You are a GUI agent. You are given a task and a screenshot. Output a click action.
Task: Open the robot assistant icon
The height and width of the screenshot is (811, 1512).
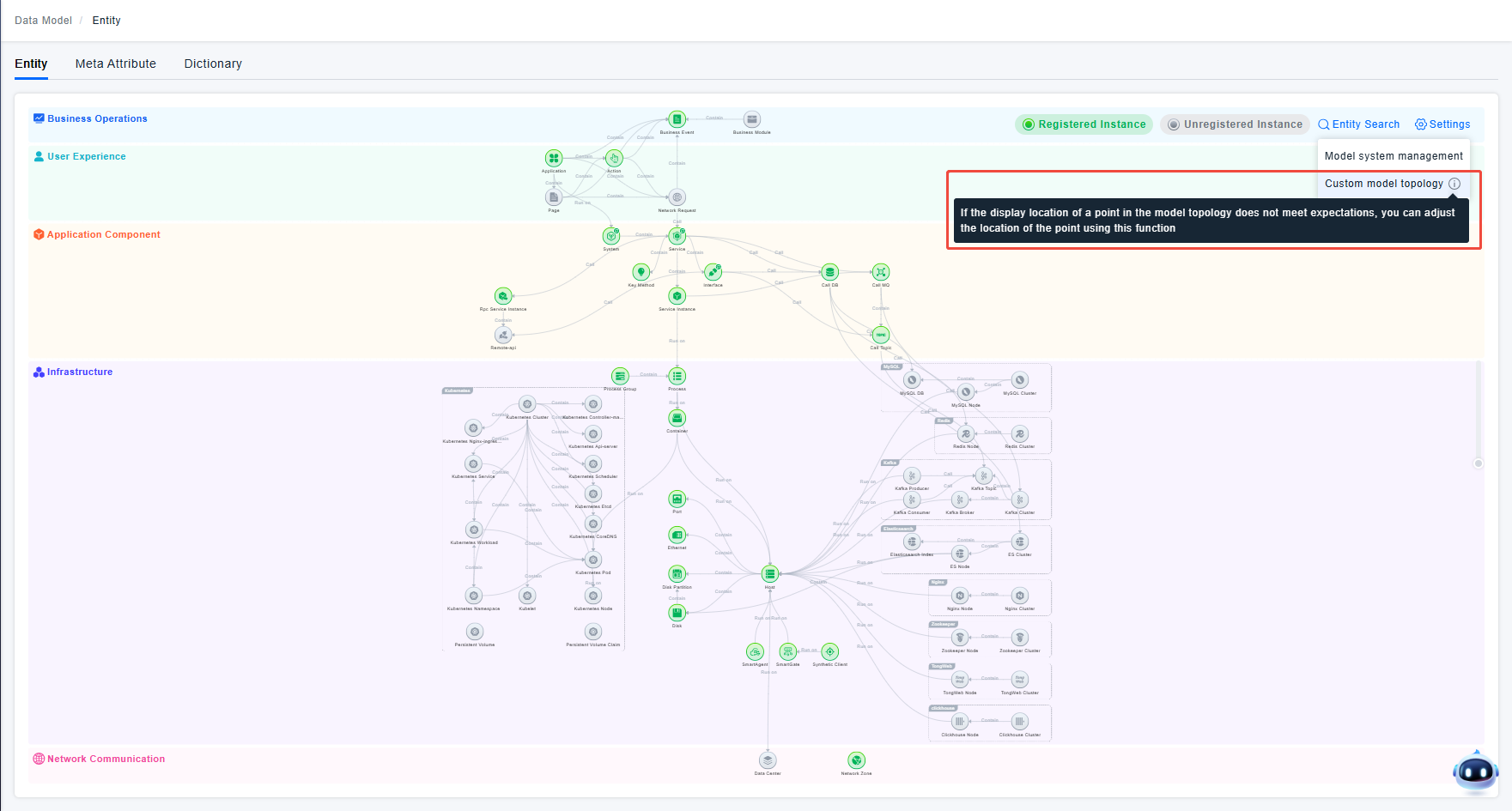[x=1475, y=772]
